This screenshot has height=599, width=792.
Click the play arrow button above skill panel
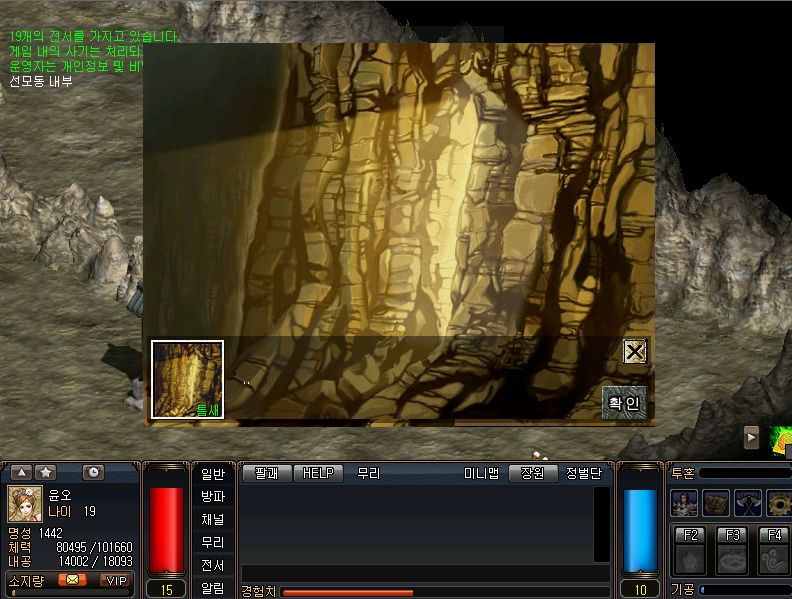coord(751,437)
